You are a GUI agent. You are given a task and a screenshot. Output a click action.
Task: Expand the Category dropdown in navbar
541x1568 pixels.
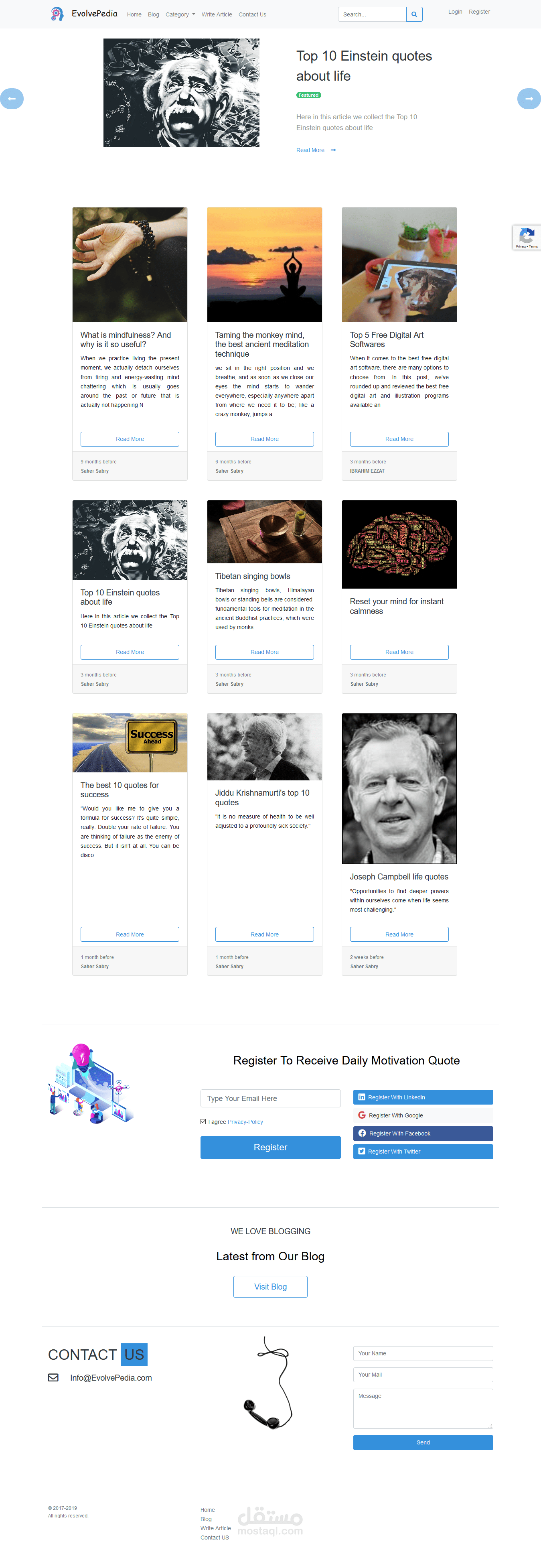pyautogui.click(x=180, y=14)
